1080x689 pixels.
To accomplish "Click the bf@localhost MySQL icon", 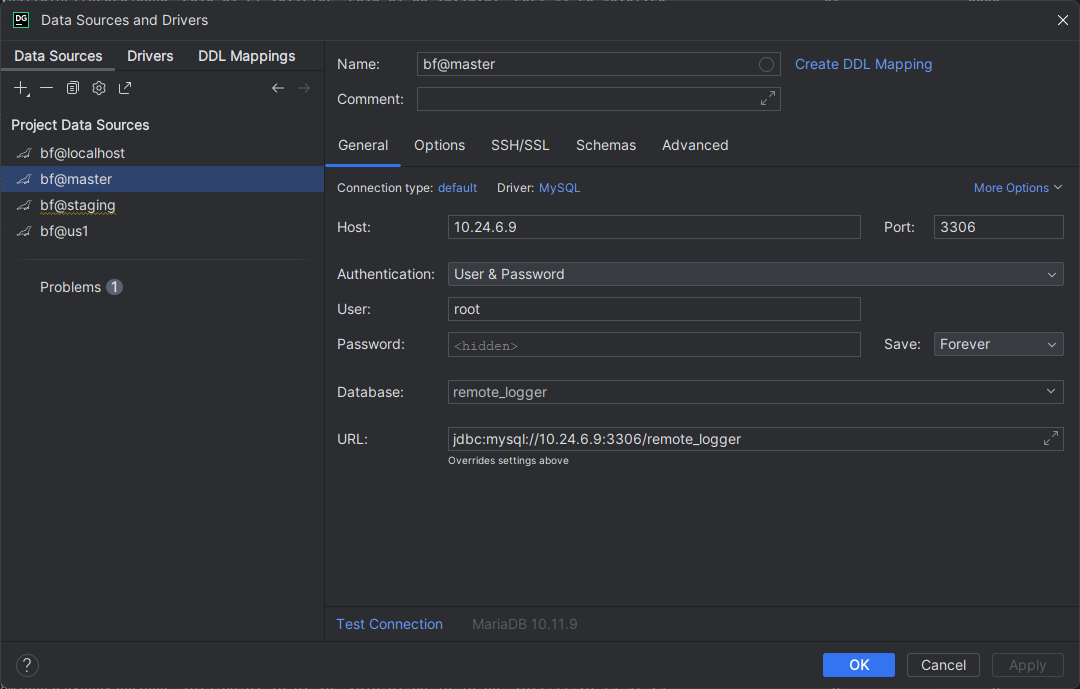I will click(x=24, y=153).
